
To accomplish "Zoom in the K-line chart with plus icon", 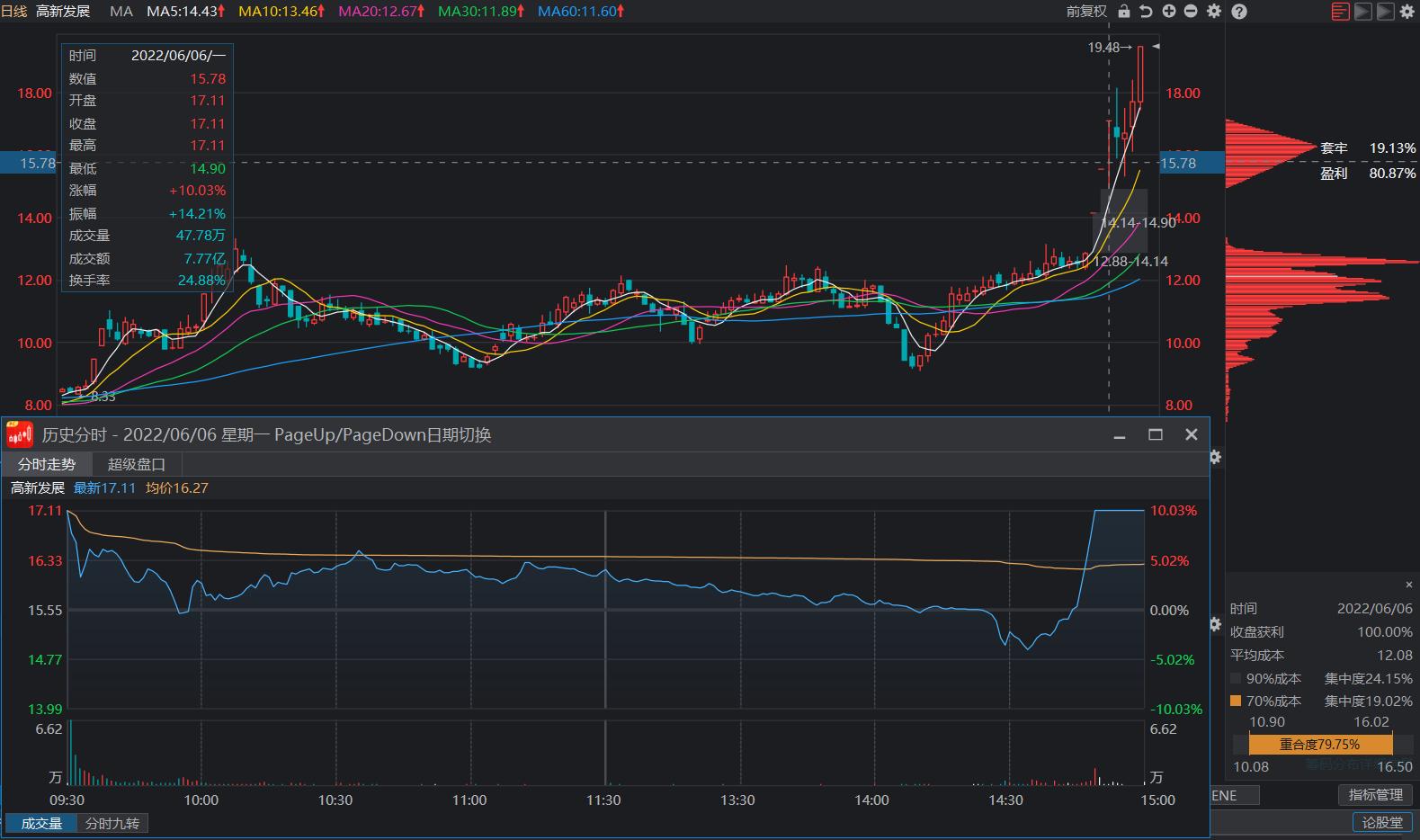I will 1168,12.
